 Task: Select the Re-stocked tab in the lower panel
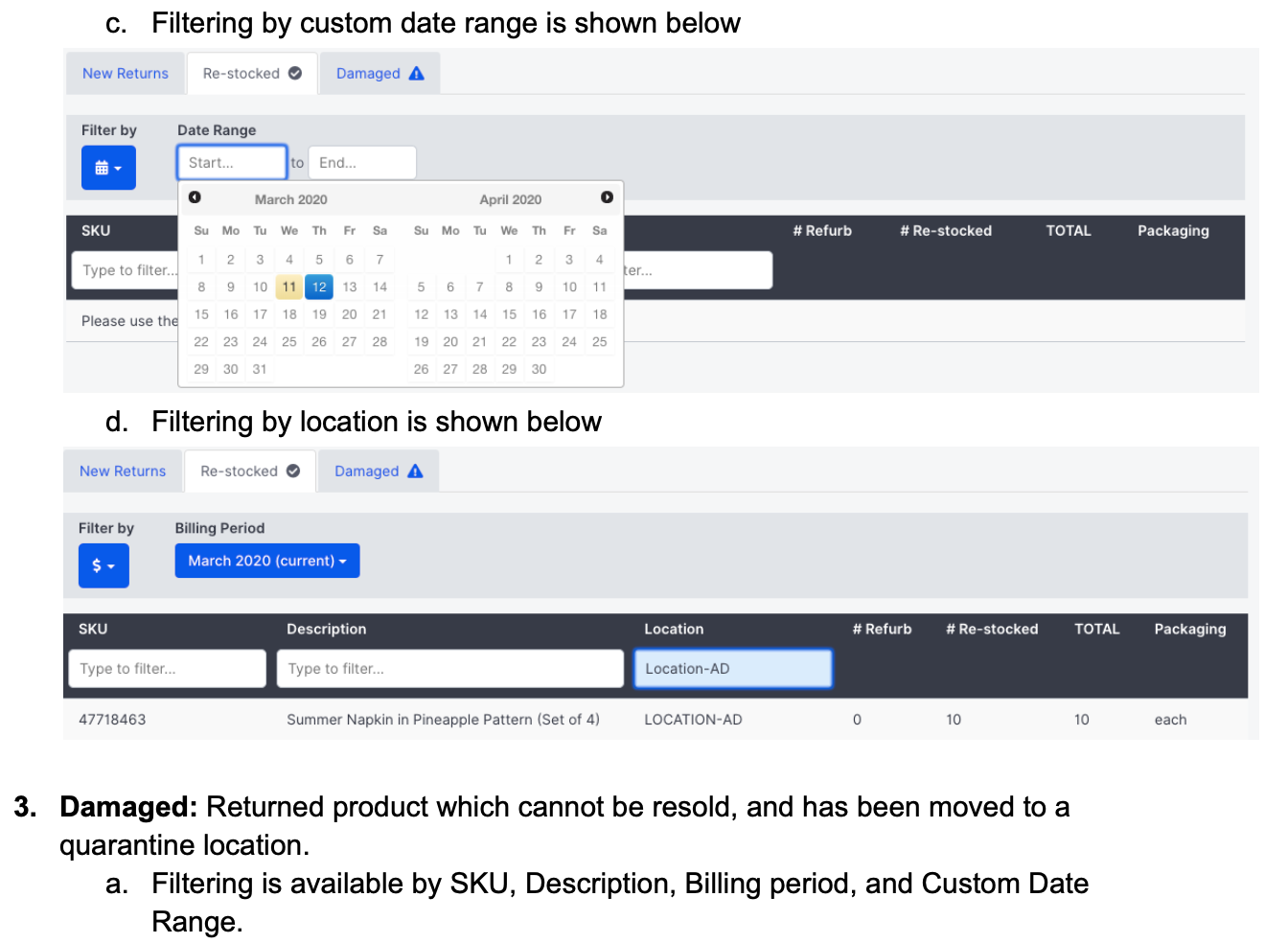pos(240,471)
